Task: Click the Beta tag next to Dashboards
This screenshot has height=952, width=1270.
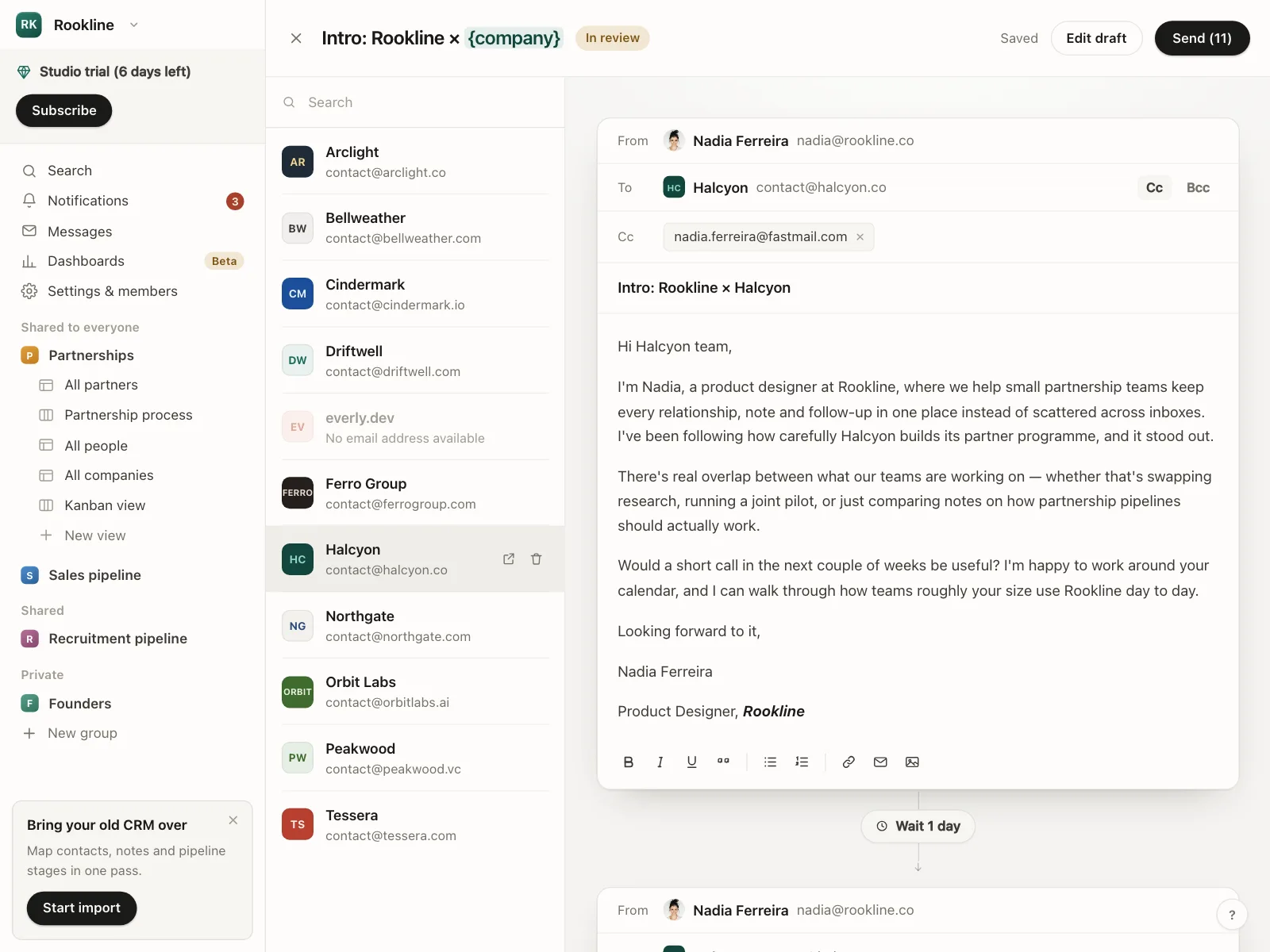Action: click(x=224, y=261)
